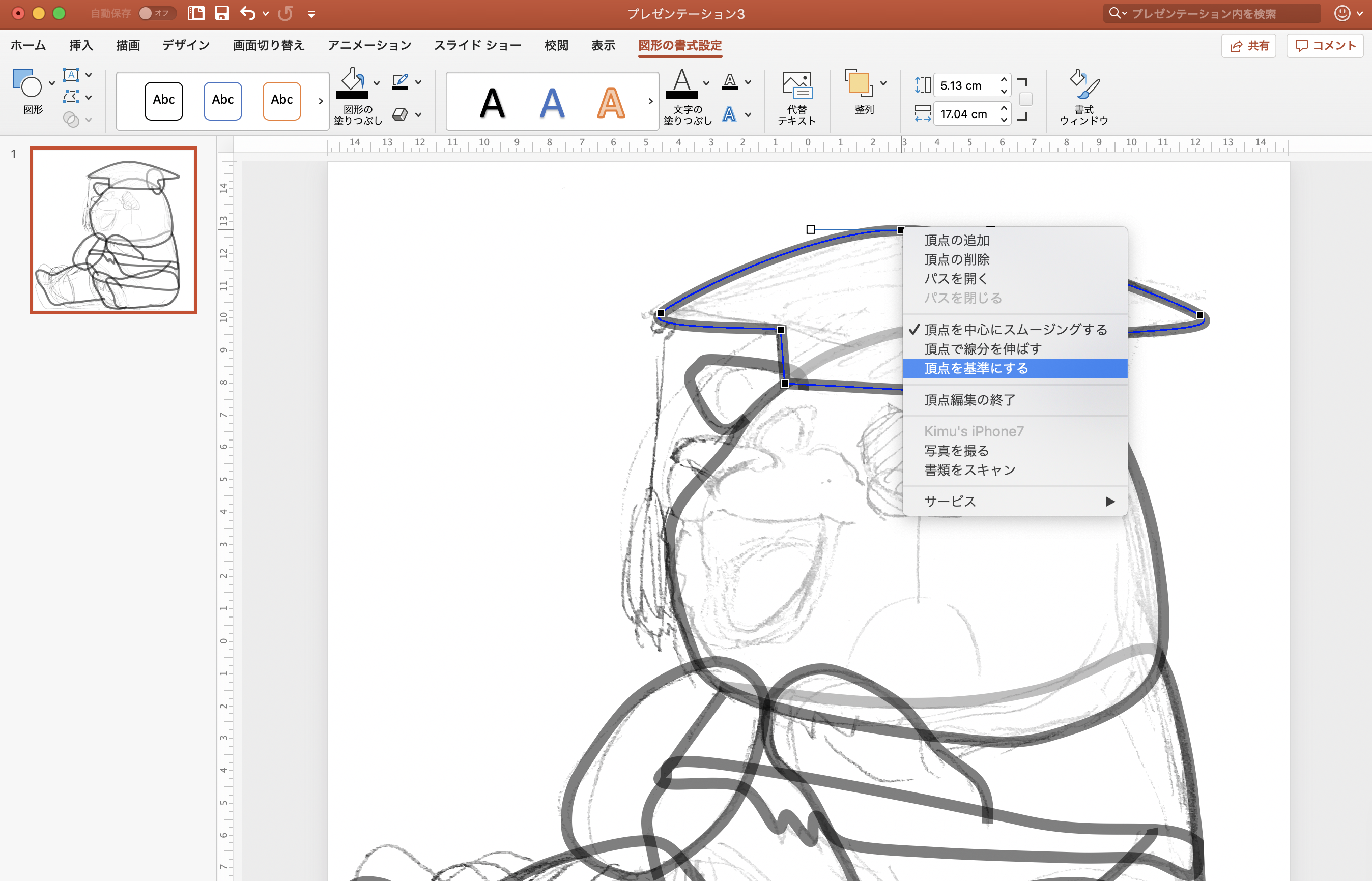
Task: Open the shape effects dropdown arrow
Action: (x=418, y=115)
